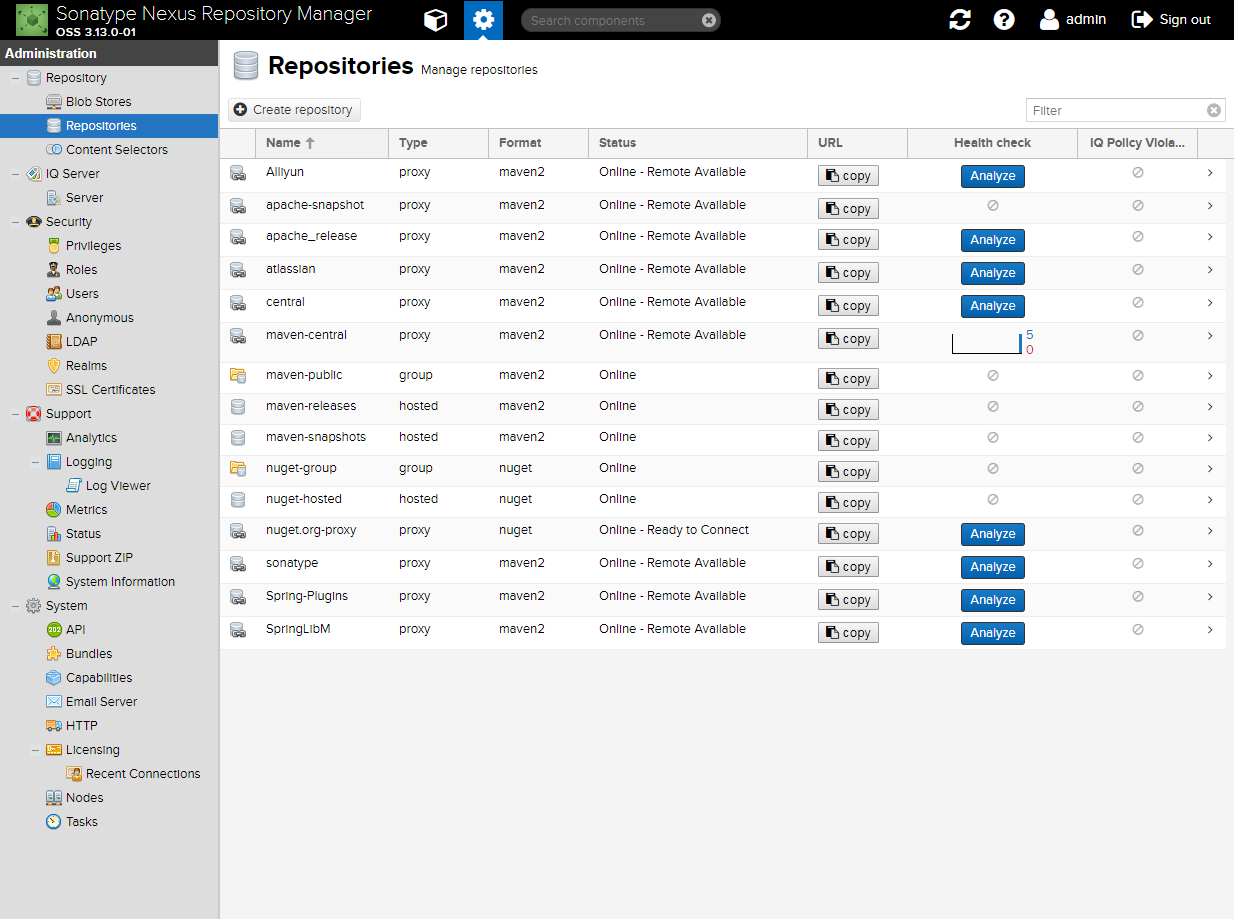Copy URL of maven-releases repository
Screen dimensions: 1234x919
tap(848, 410)
